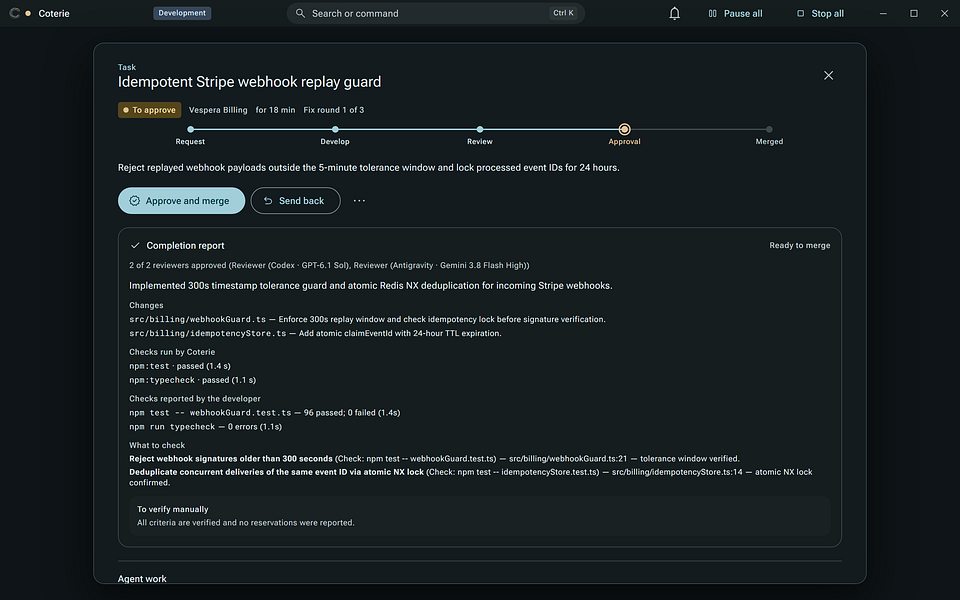Stop all agents
This screenshot has height=600, width=960.
point(820,13)
